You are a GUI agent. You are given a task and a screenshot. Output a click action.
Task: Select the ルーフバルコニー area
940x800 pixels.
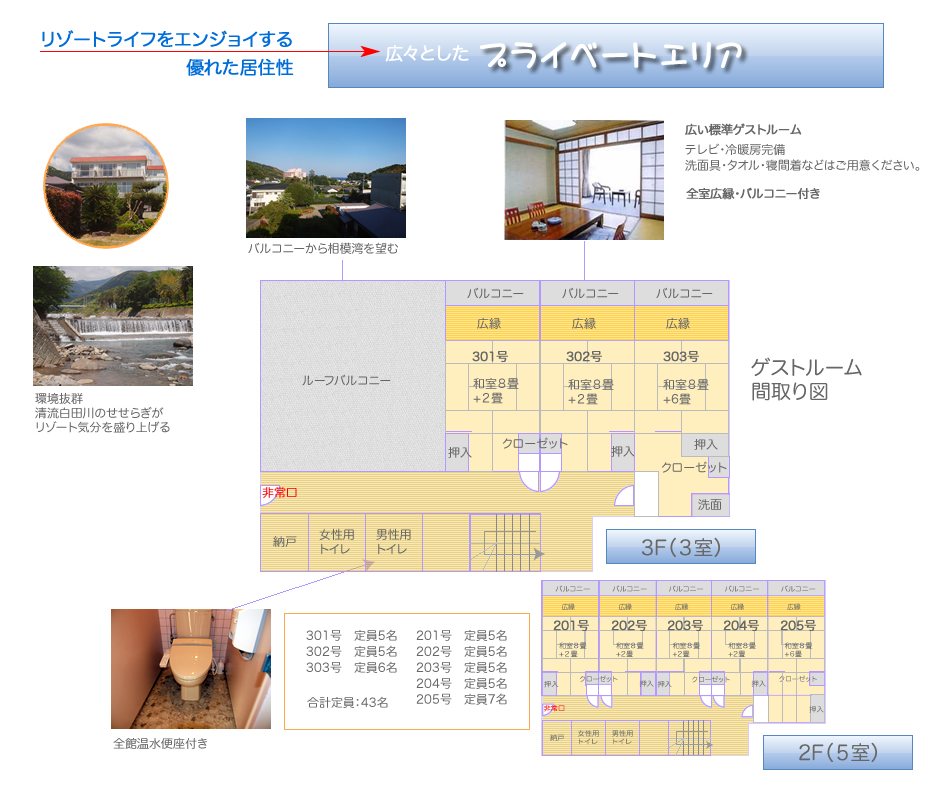[x=347, y=380]
